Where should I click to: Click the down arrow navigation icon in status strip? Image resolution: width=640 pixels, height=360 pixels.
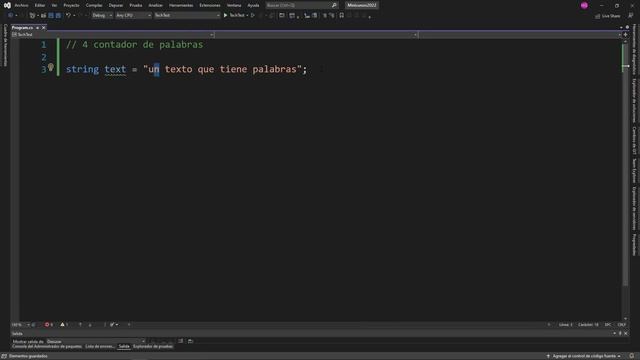[x=90, y=325]
